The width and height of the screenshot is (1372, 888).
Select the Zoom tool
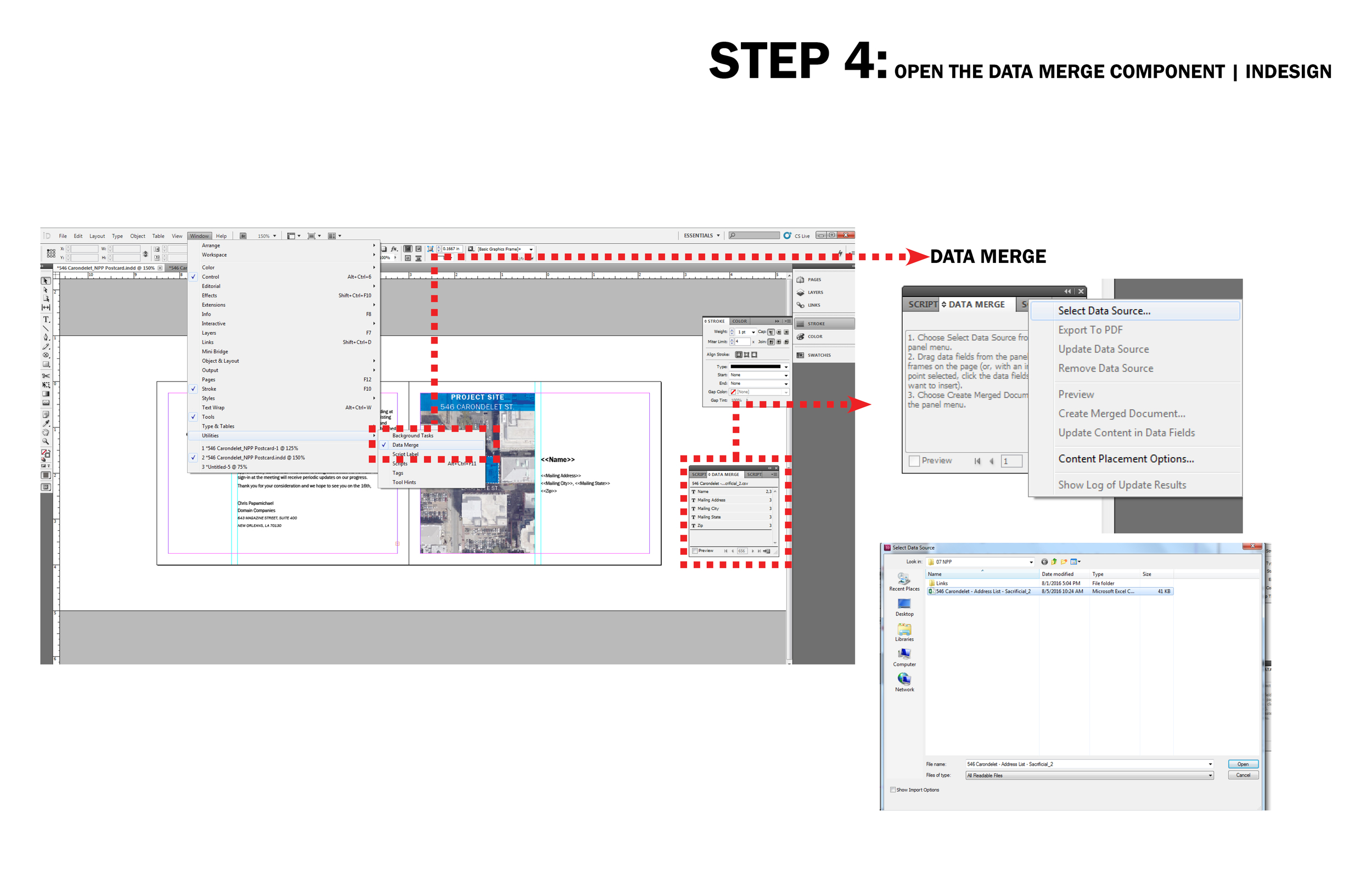click(46, 442)
